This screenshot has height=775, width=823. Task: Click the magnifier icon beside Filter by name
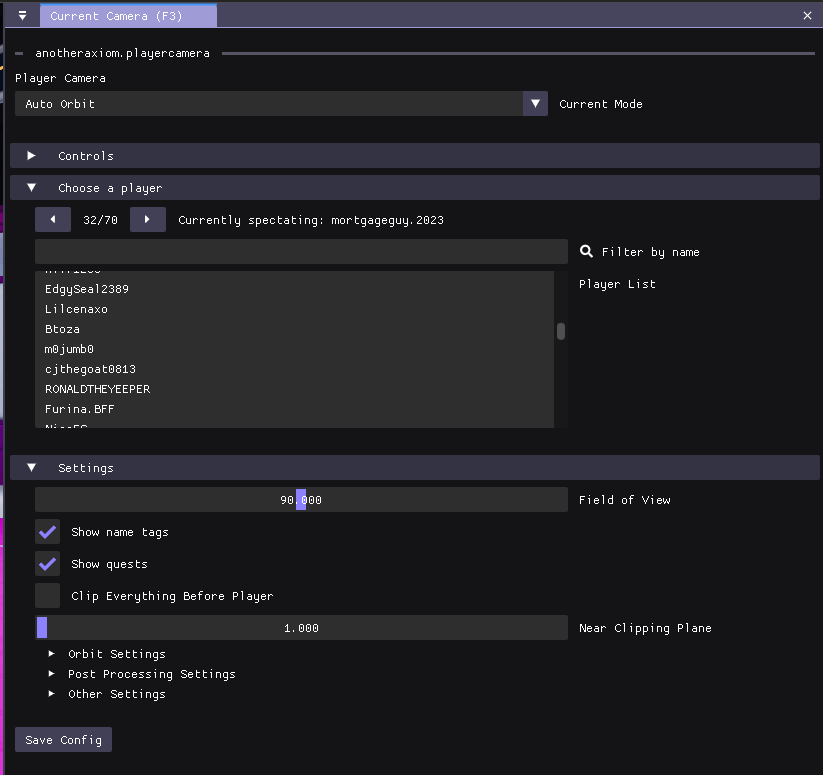(x=586, y=251)
